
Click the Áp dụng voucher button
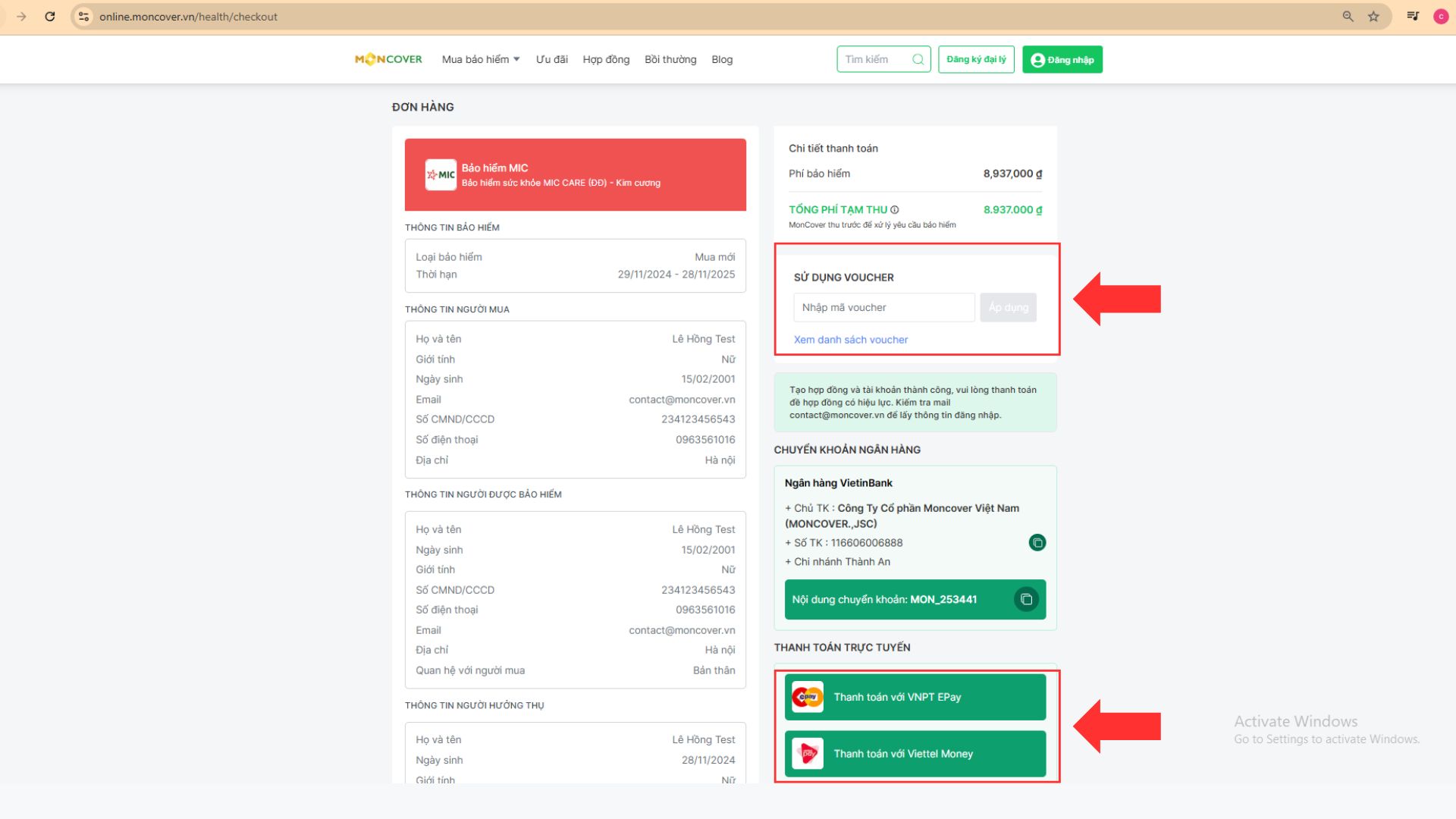click(1008, 307)
